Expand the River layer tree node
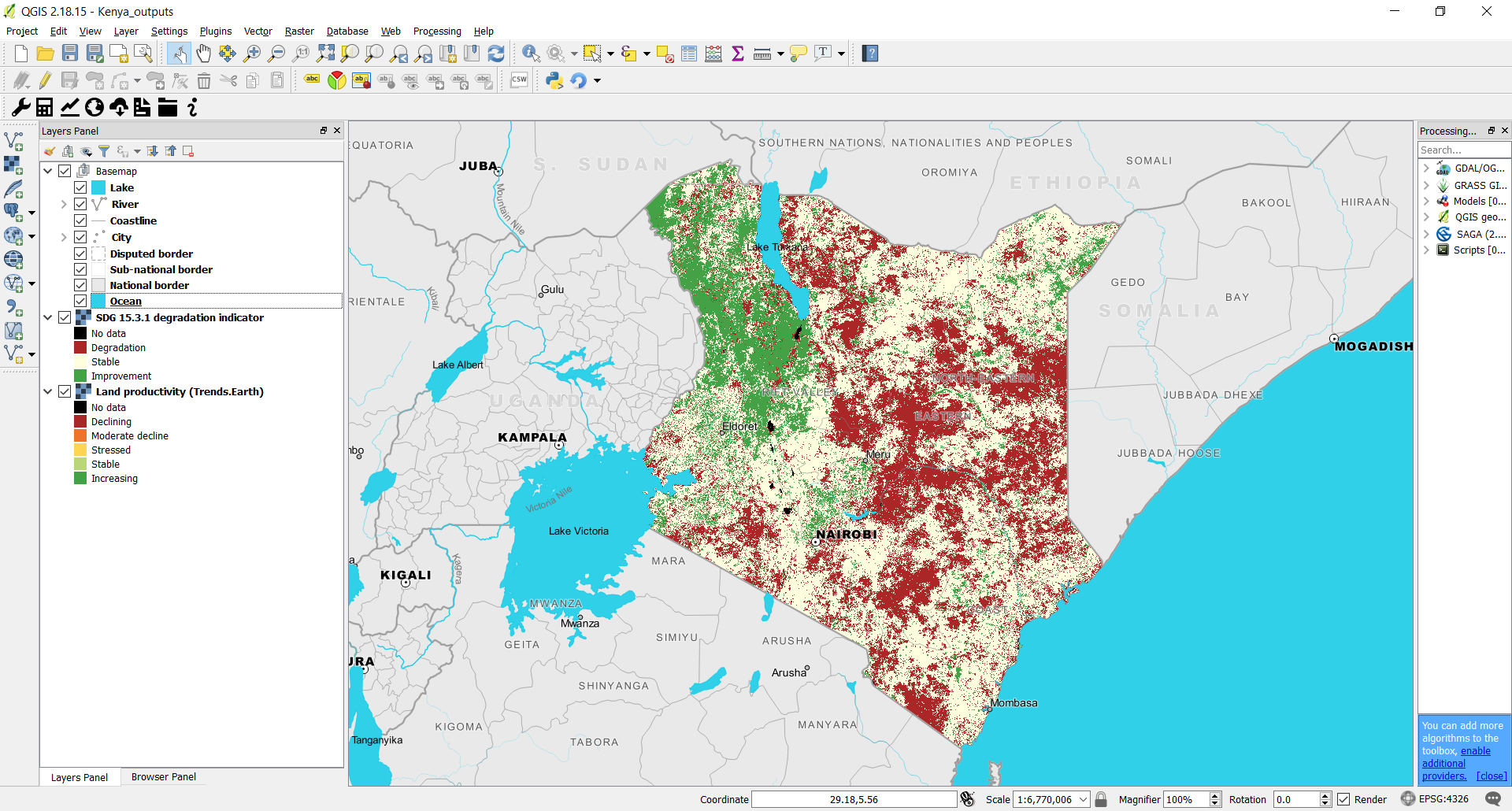 click(x=64, y=204)
